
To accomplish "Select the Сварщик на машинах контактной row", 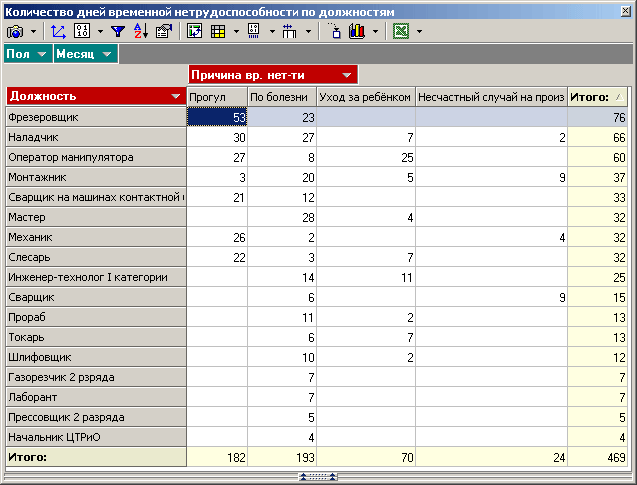I will (96, 197).
